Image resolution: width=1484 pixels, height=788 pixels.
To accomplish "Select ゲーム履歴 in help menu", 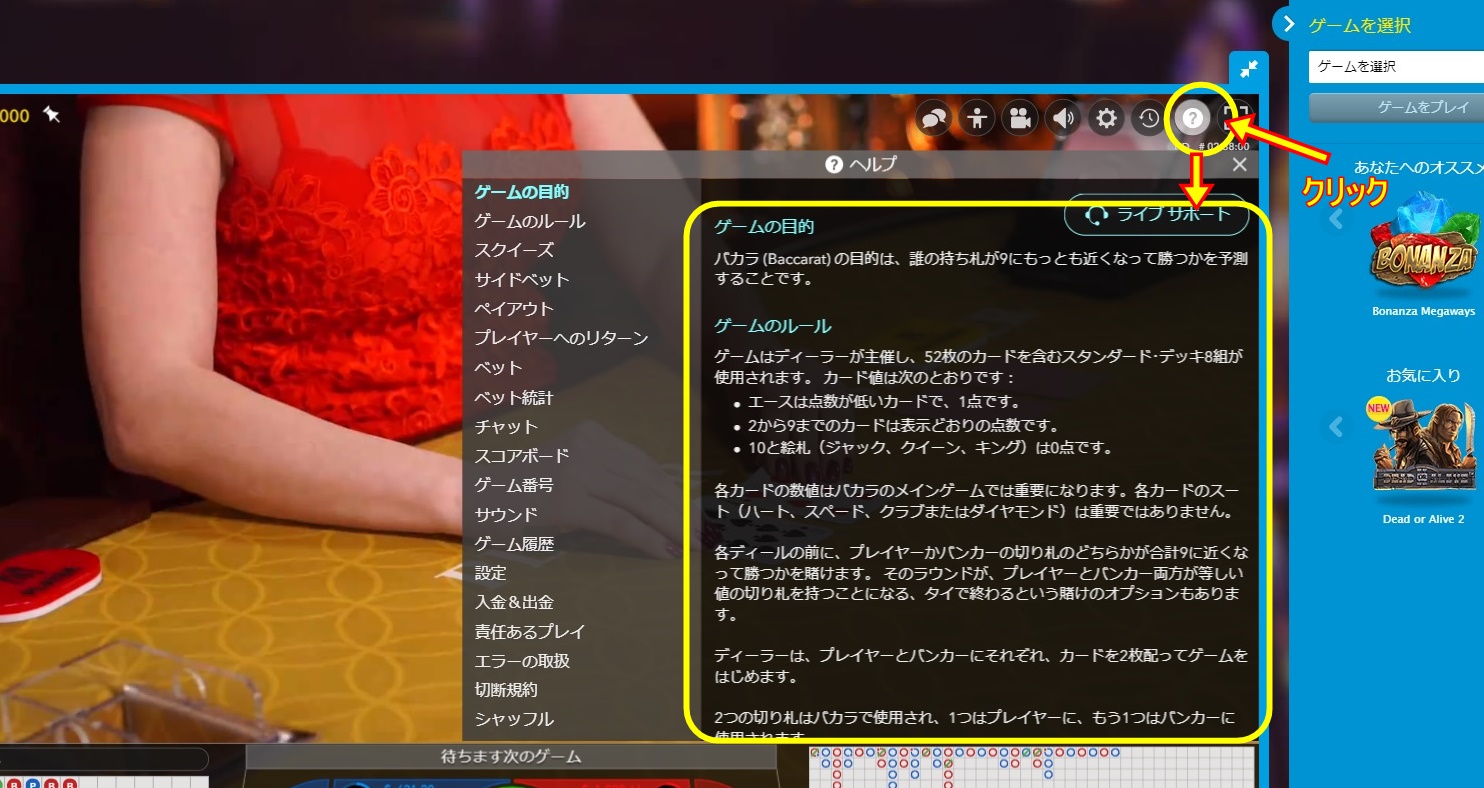I will point(514,543).
